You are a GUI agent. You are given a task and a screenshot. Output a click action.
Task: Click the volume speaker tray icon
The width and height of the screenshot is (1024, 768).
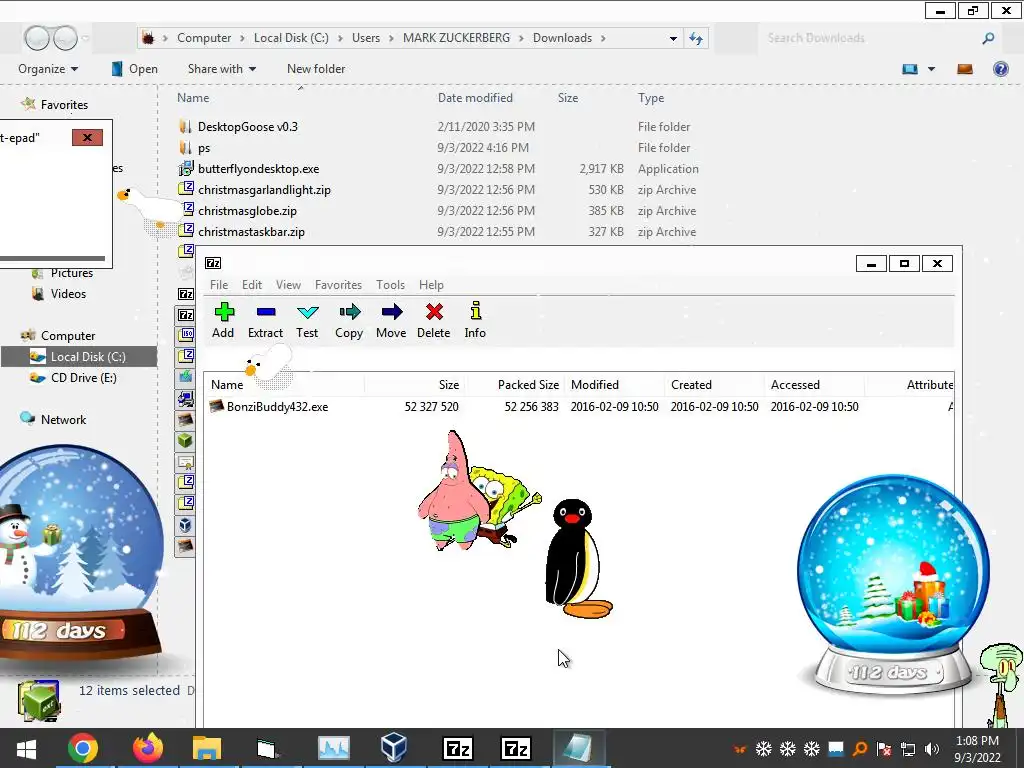pos(932,749)
